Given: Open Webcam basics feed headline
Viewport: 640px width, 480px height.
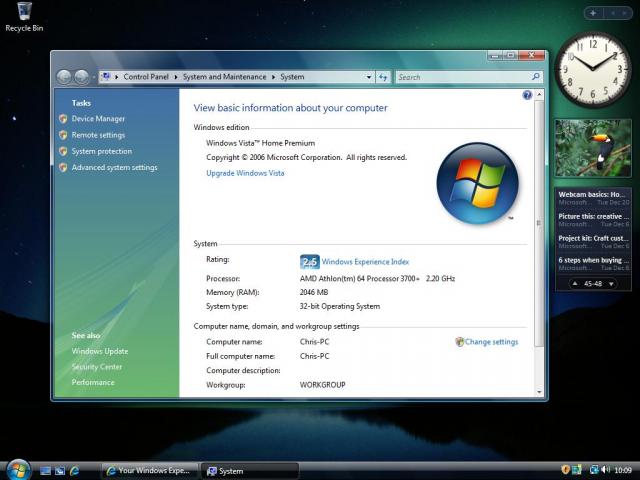Looking at the screenshot, I should tap(591, 194).
